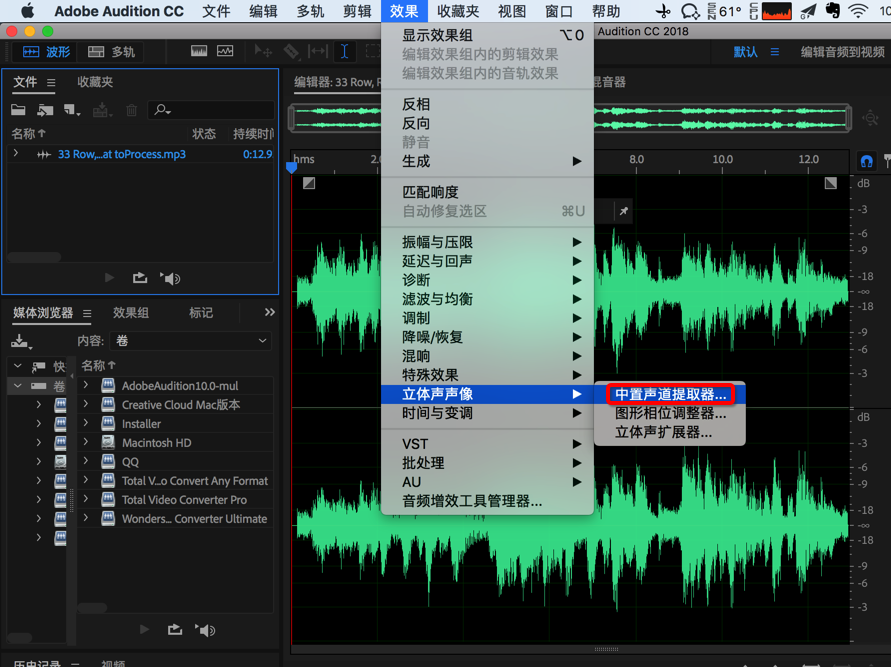
Task: Select the Slip tool in toolbar
Action: pos(318,52)
